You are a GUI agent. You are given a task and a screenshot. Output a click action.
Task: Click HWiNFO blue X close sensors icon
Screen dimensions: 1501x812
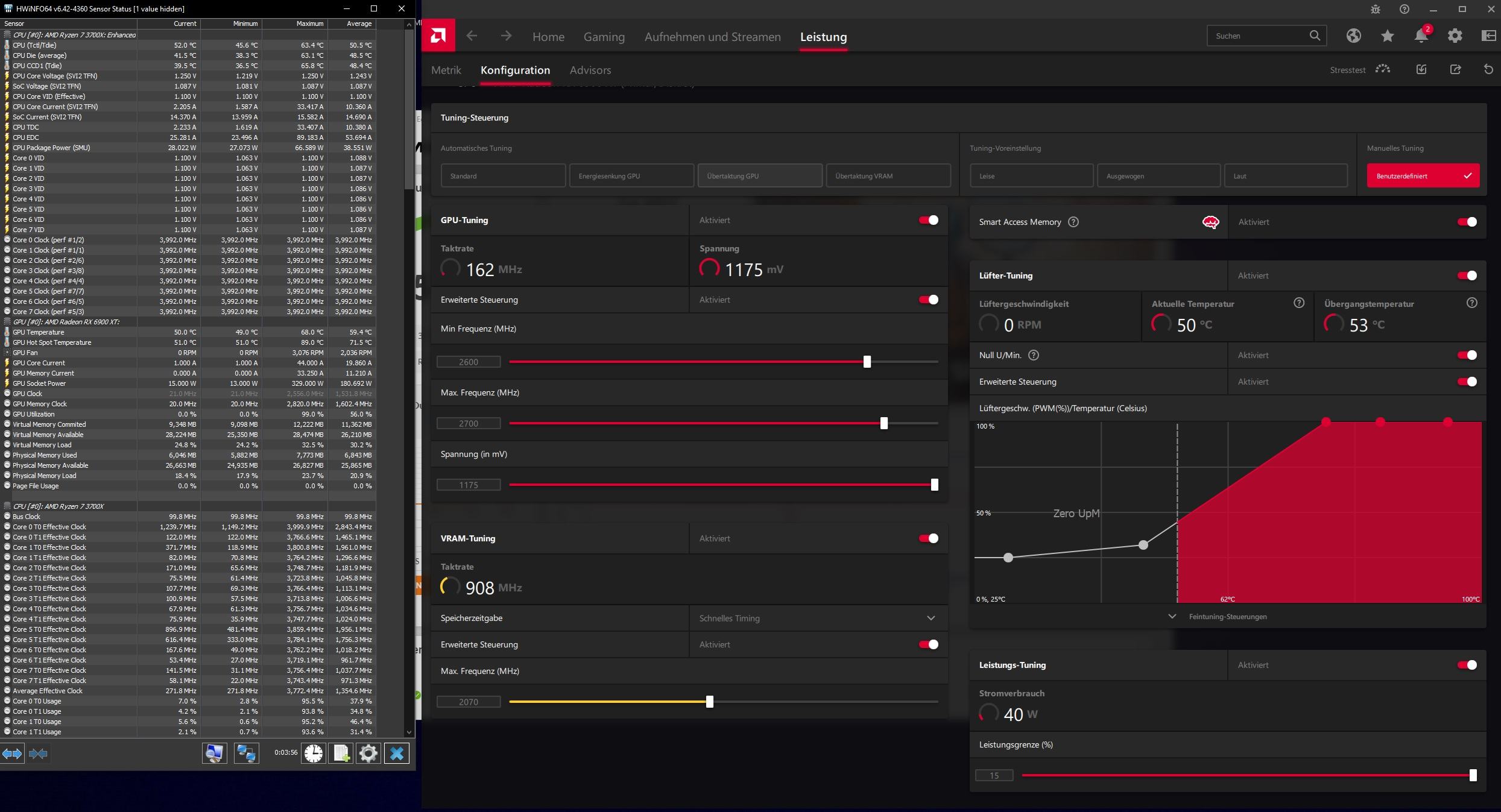point(397,753)
